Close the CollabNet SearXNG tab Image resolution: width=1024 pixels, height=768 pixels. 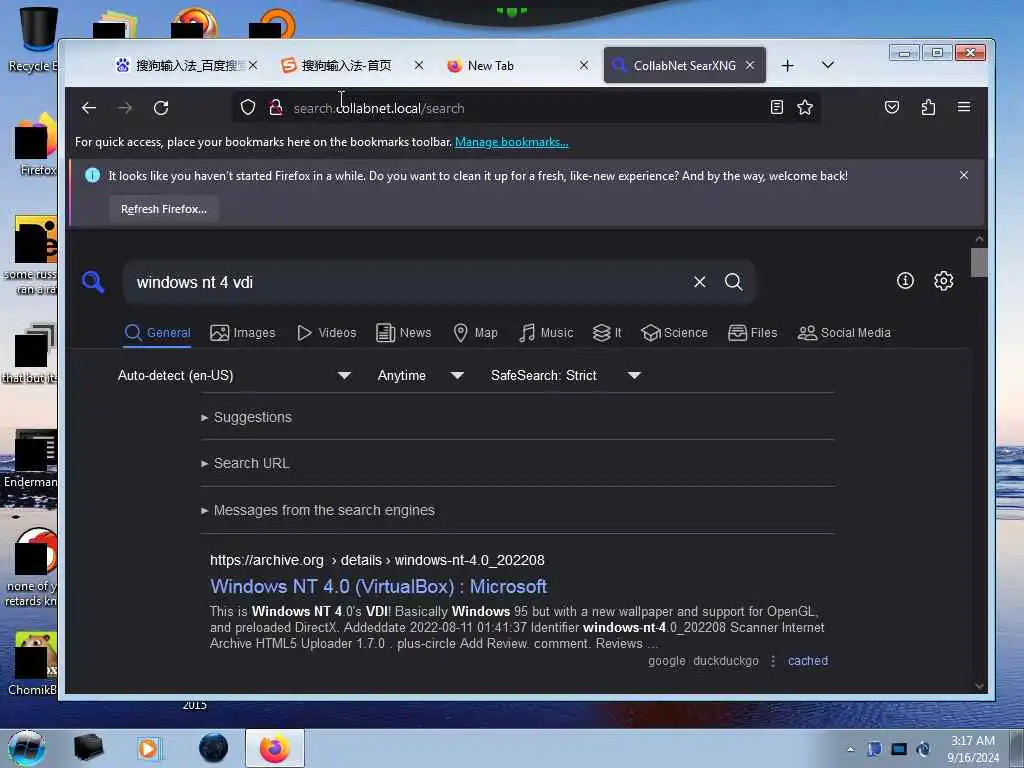750,65
